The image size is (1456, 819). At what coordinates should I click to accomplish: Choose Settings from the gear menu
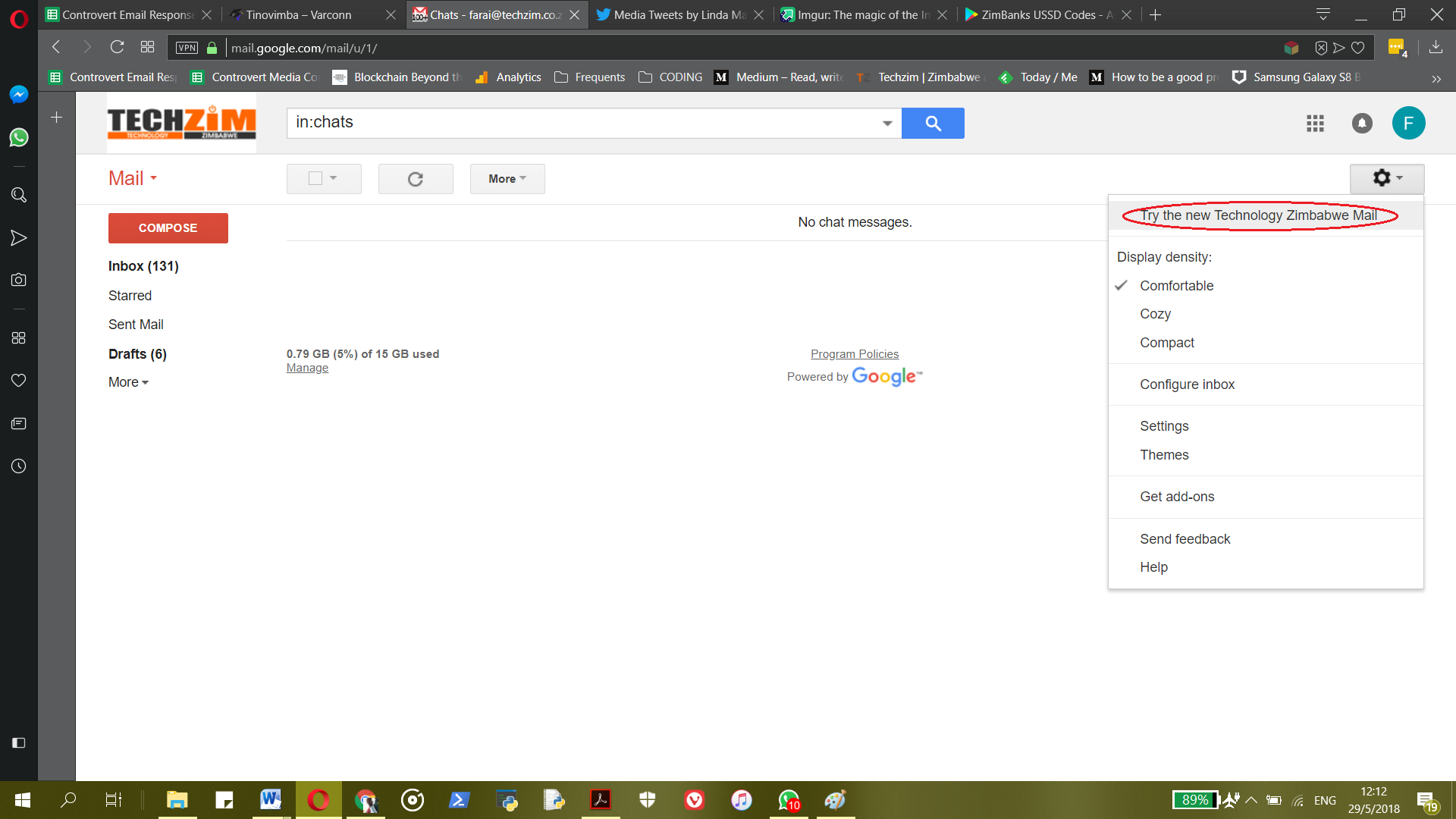1164,425
